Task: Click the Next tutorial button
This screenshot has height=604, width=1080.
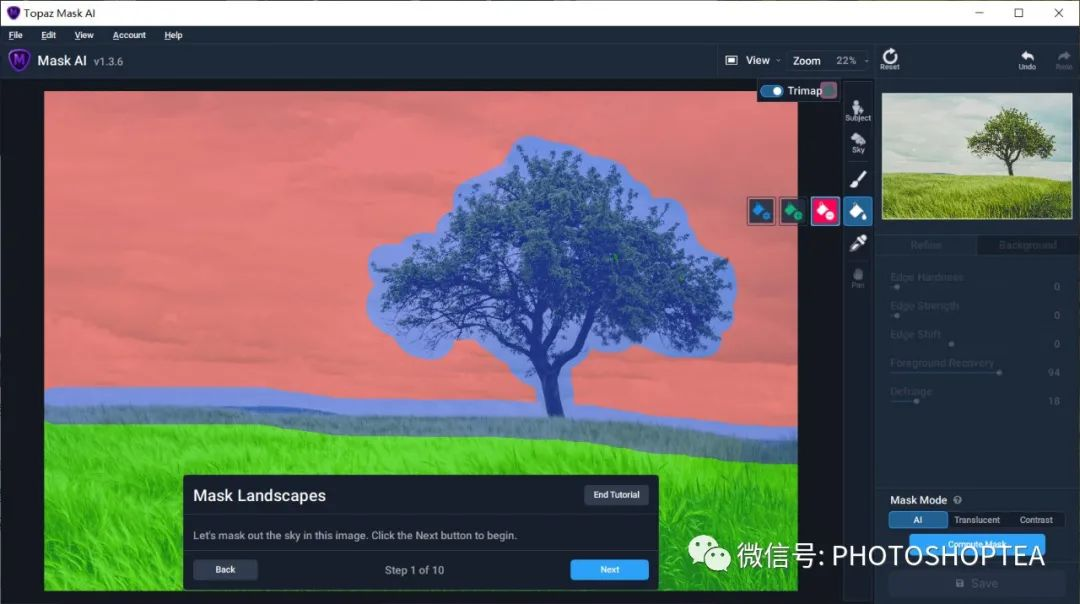Action: tap(609, 570)
